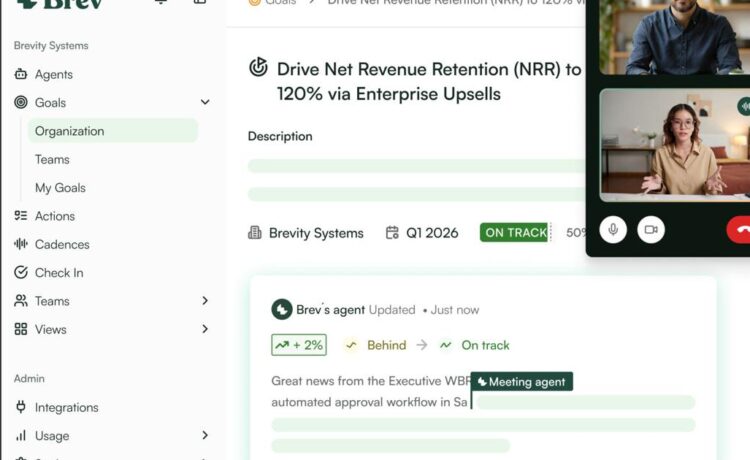Image resolution: width=750 pixels, height=460 pixels.
Task: Click the Brevity Systems organization link
Action: 315,233
